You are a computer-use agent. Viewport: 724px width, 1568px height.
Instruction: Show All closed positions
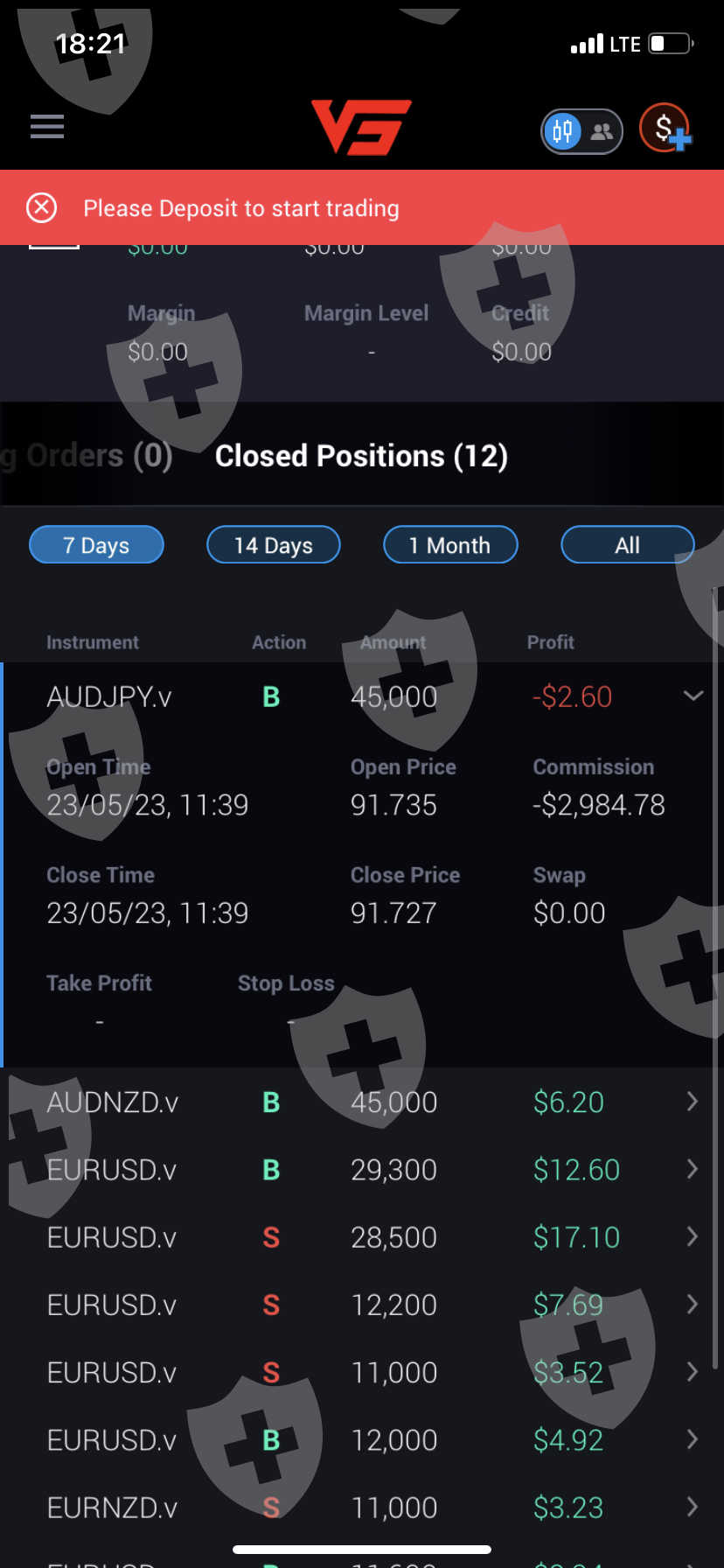[627, 545]
